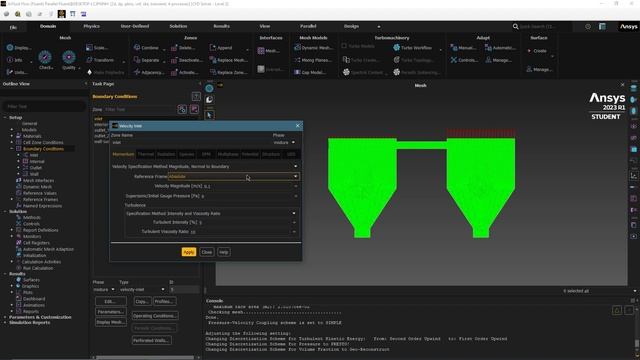
Task: Click the Append zones icon
Action: pyautogui.click(x=213, y=48)
